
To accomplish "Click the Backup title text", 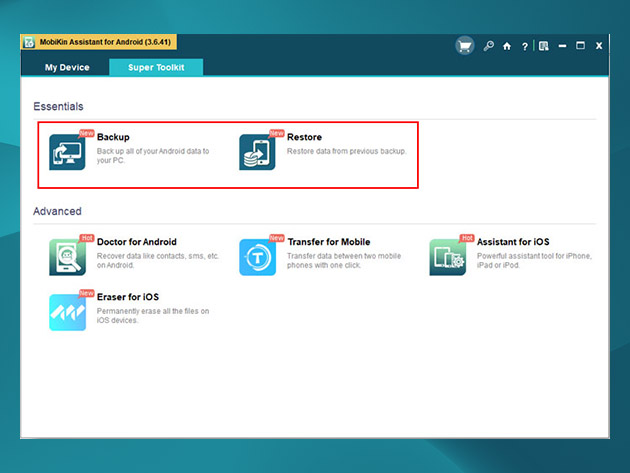I will point(113,137).
